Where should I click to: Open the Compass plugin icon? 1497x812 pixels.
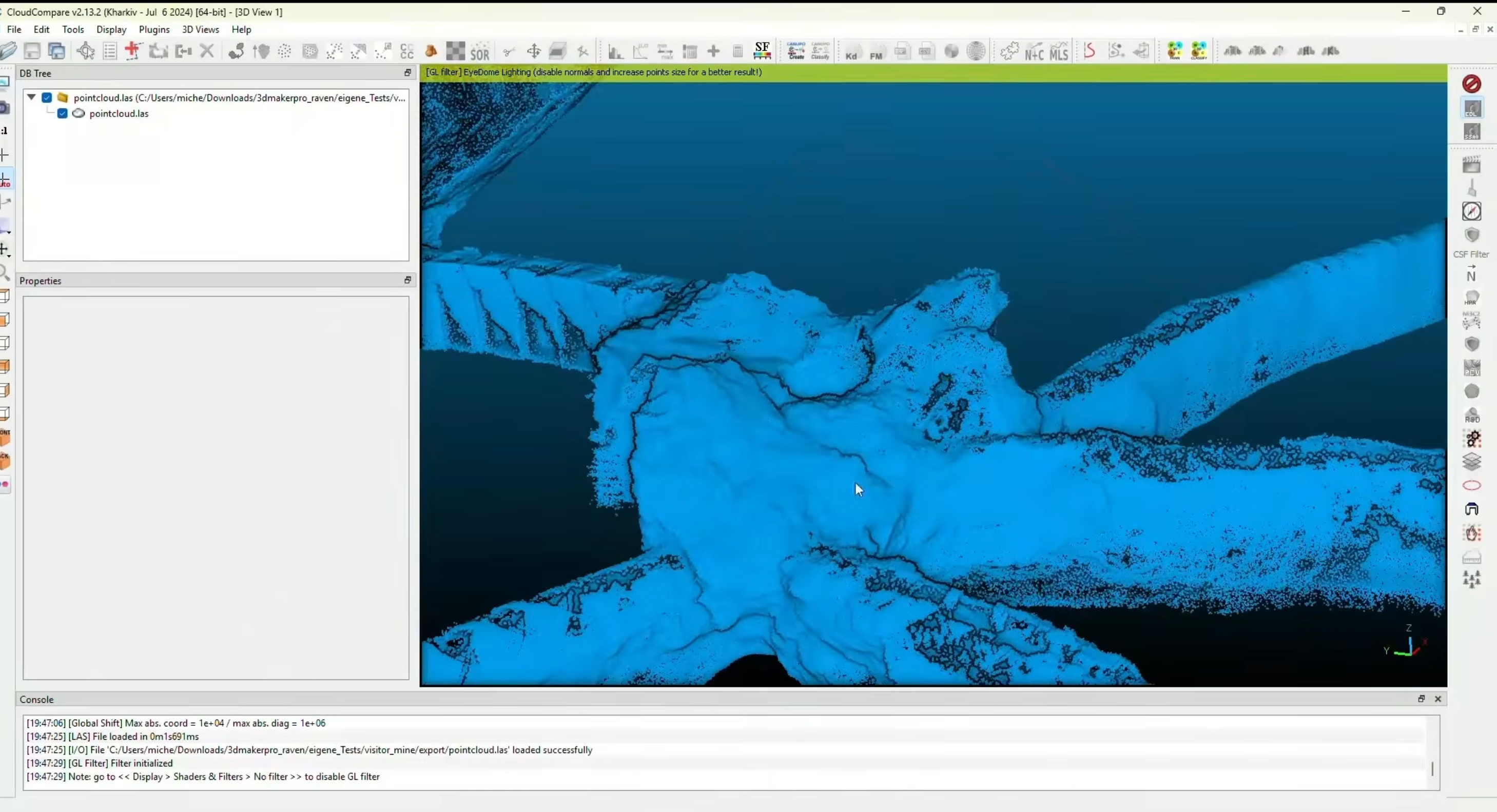tap(1471, 211)
